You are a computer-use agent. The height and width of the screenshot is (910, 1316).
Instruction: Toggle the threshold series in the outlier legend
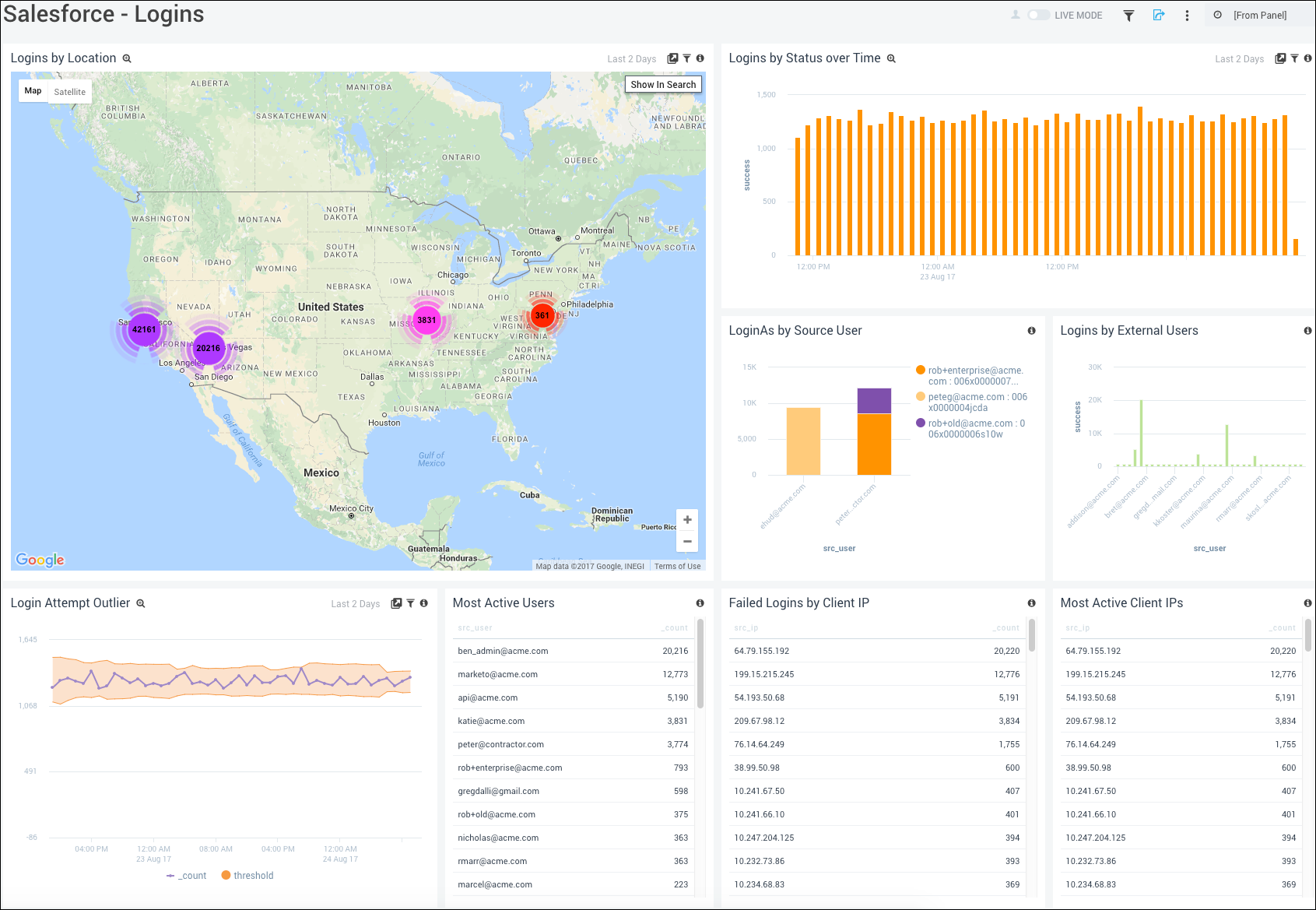(247, 875)
